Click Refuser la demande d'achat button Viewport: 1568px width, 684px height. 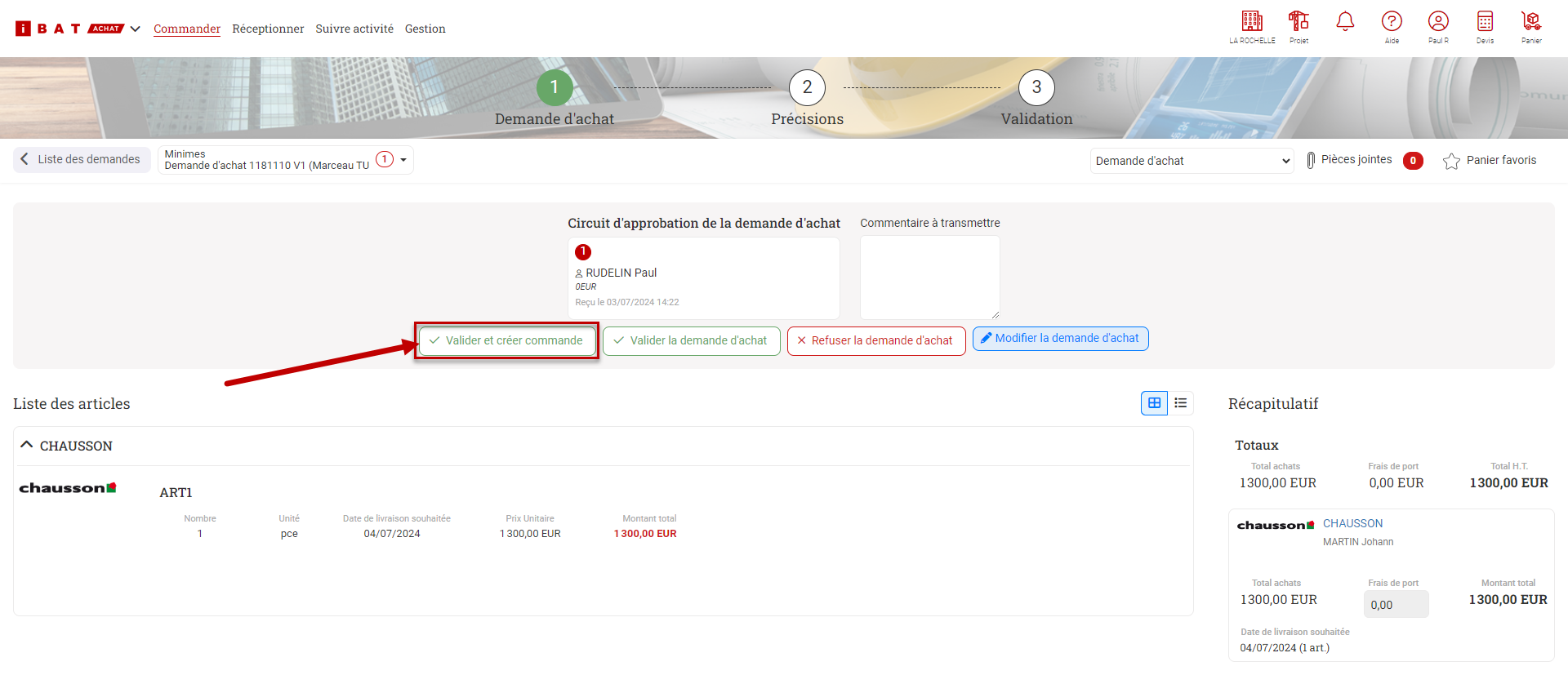point(875,340)
